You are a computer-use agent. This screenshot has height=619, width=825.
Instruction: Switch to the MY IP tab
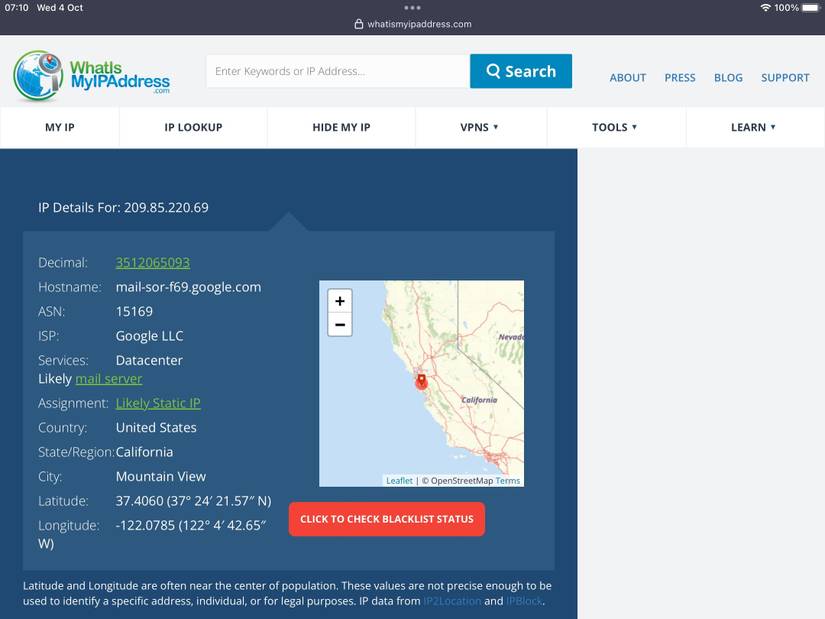coord(59,127)
